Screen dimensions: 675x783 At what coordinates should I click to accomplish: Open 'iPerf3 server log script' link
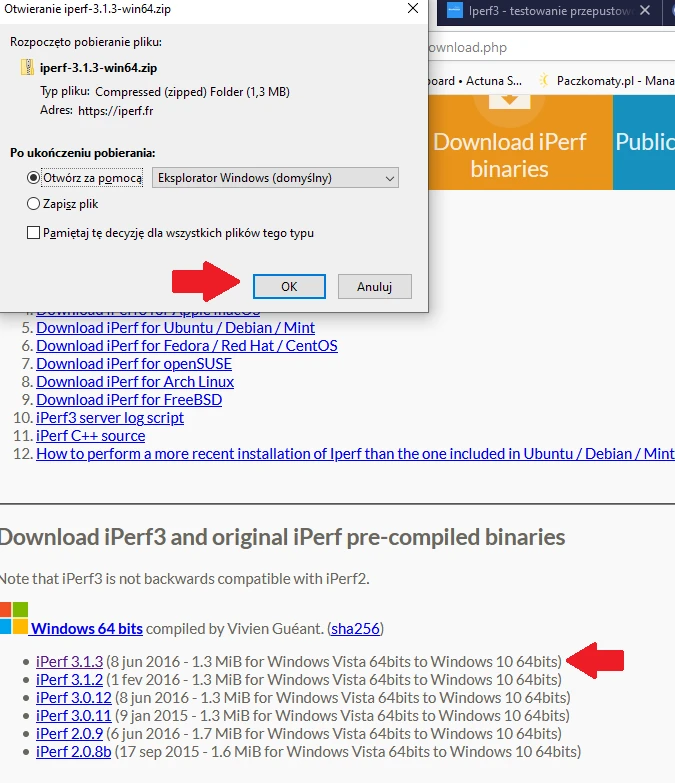(x=110, y=417)
